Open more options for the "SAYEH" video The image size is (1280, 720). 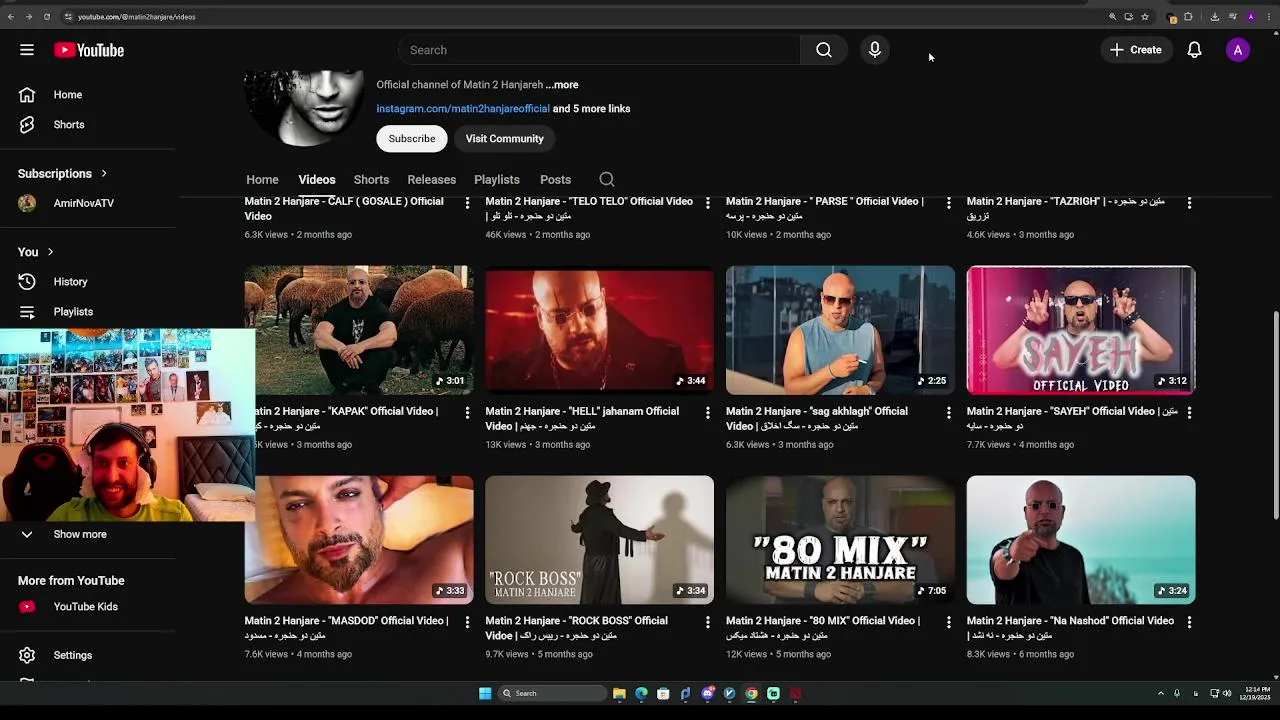pos(1189,412)
